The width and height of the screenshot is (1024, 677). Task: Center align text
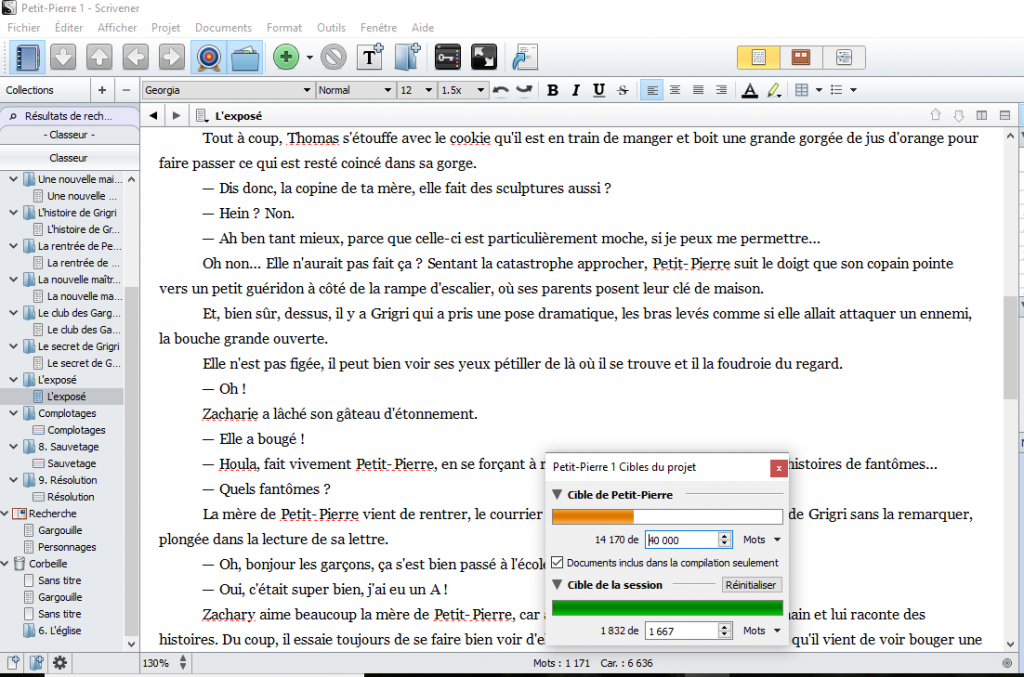pos(675,90)
